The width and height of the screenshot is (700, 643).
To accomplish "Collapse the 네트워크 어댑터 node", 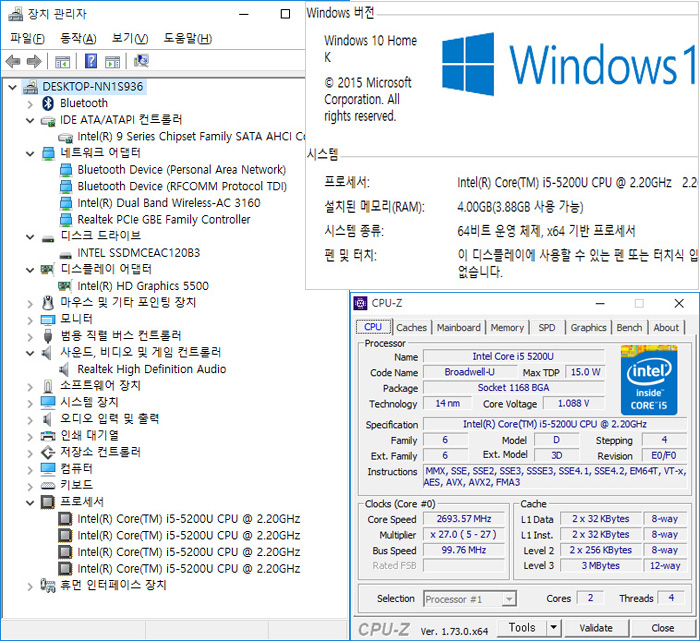I will pos(30,154).
